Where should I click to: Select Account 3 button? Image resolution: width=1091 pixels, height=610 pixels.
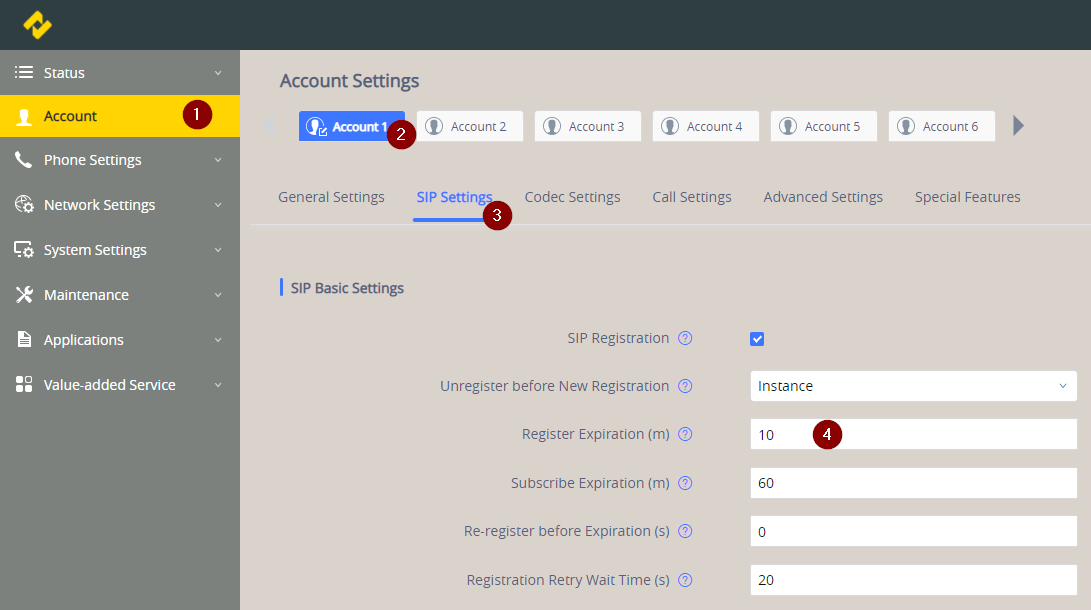pyautogui.click(x=587, y=126)
